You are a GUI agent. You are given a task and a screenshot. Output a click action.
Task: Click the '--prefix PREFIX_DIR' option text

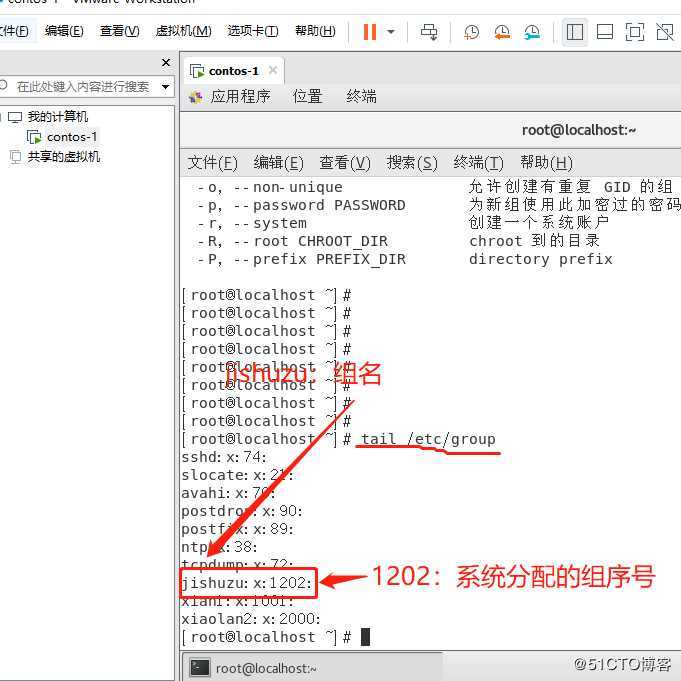click(x=319, y=259)
